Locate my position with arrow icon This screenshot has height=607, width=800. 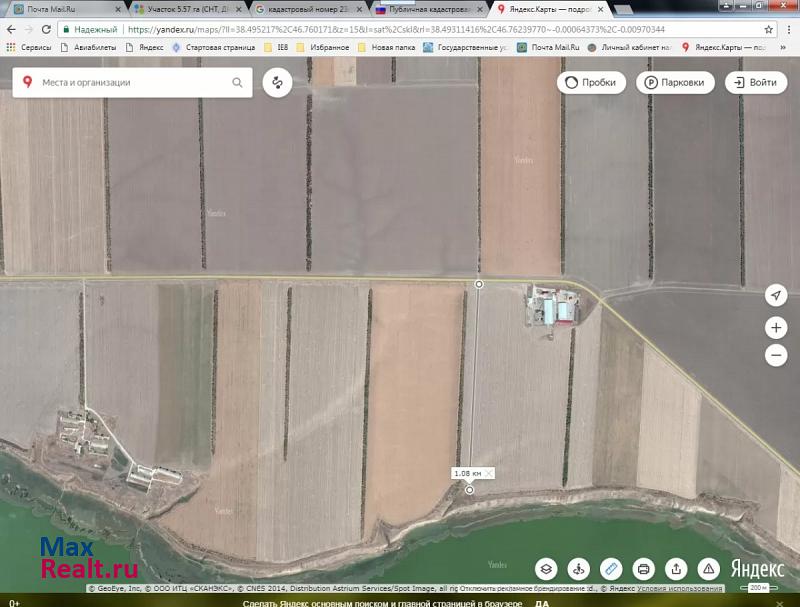776,295
